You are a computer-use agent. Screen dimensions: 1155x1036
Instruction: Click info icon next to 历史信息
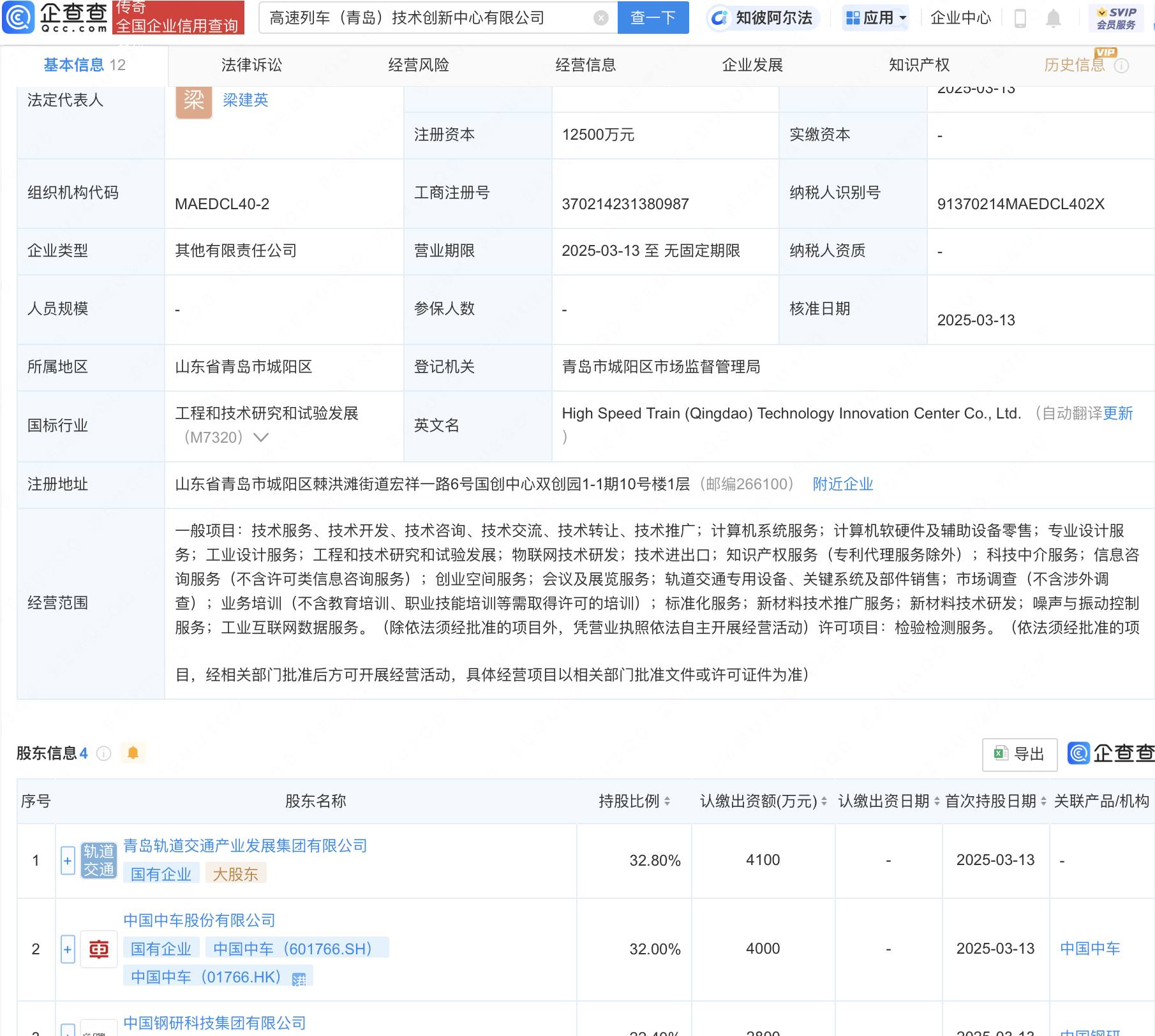[1121, 66]
